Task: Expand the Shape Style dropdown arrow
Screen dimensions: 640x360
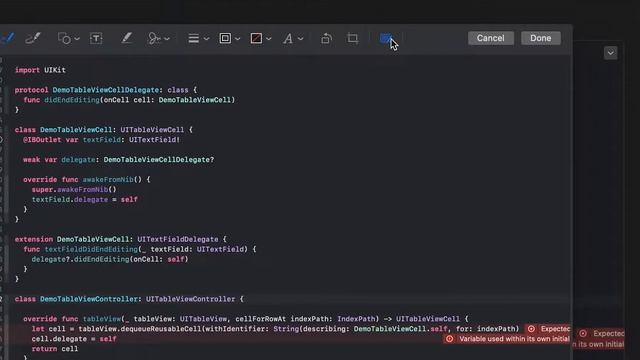Action: coord(207,39)
